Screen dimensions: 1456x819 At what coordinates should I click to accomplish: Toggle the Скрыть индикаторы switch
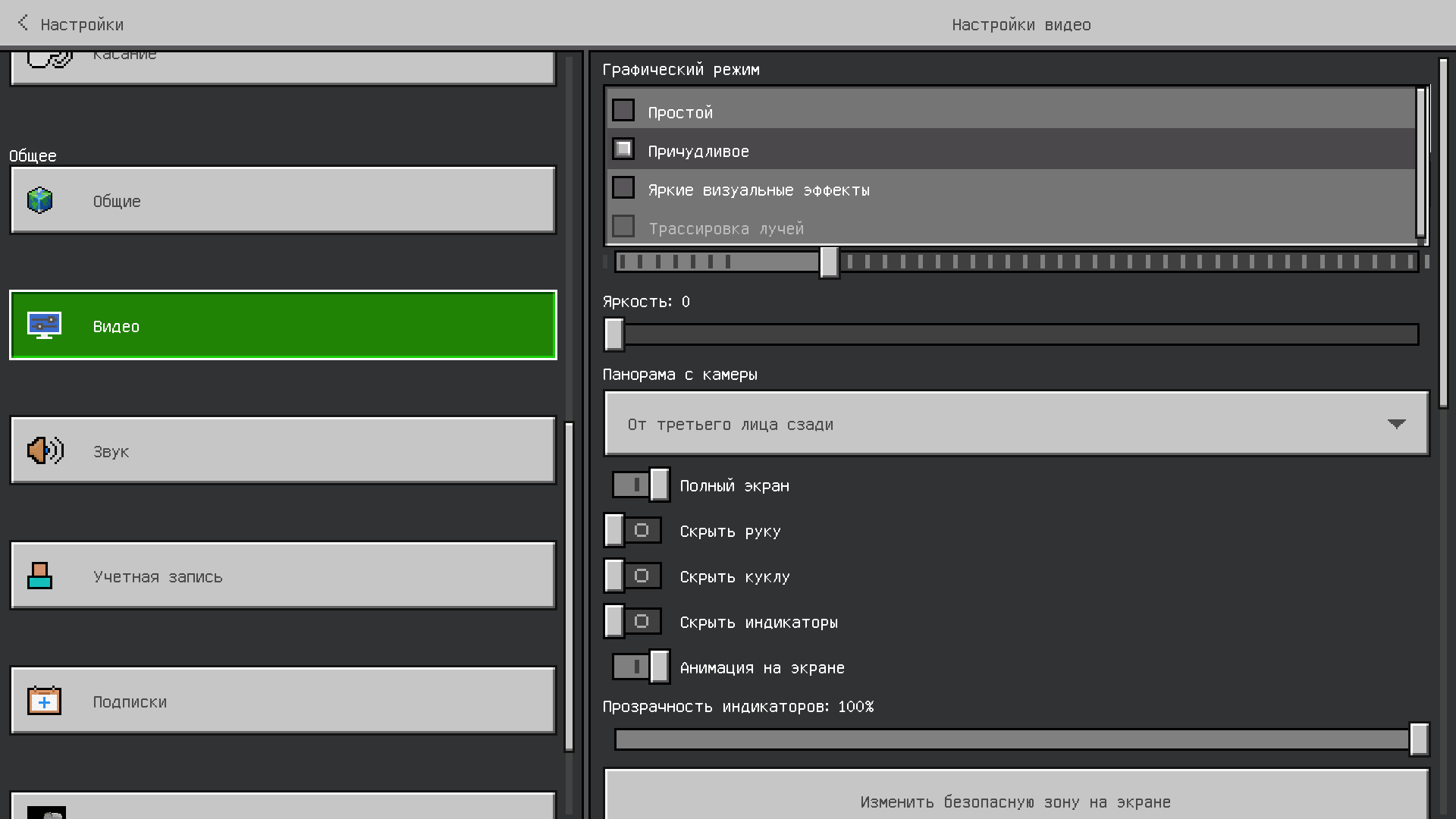tap(632, 622)
